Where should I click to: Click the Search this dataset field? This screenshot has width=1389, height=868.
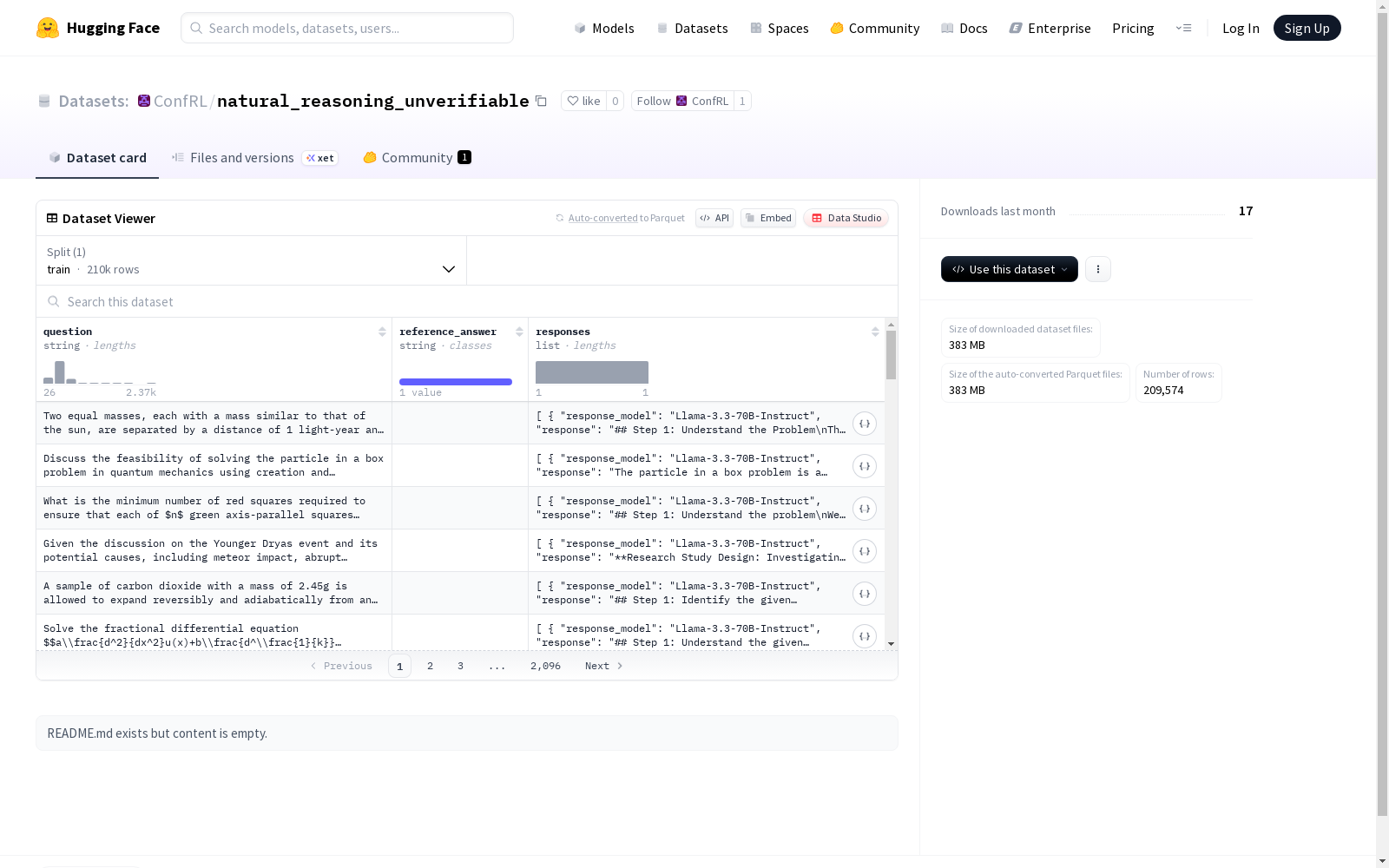click(467, 302)
